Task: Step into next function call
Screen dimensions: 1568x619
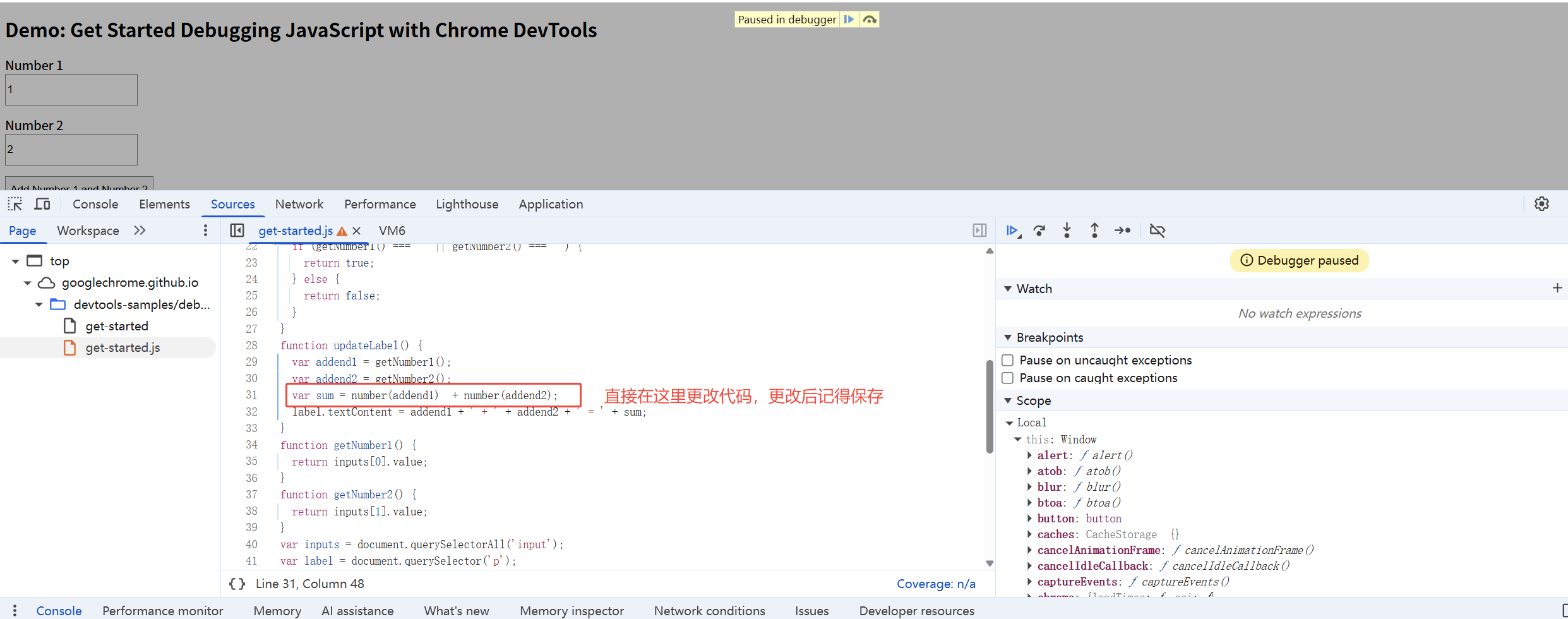Action: pyautogui.click(x=1067, y=231)
